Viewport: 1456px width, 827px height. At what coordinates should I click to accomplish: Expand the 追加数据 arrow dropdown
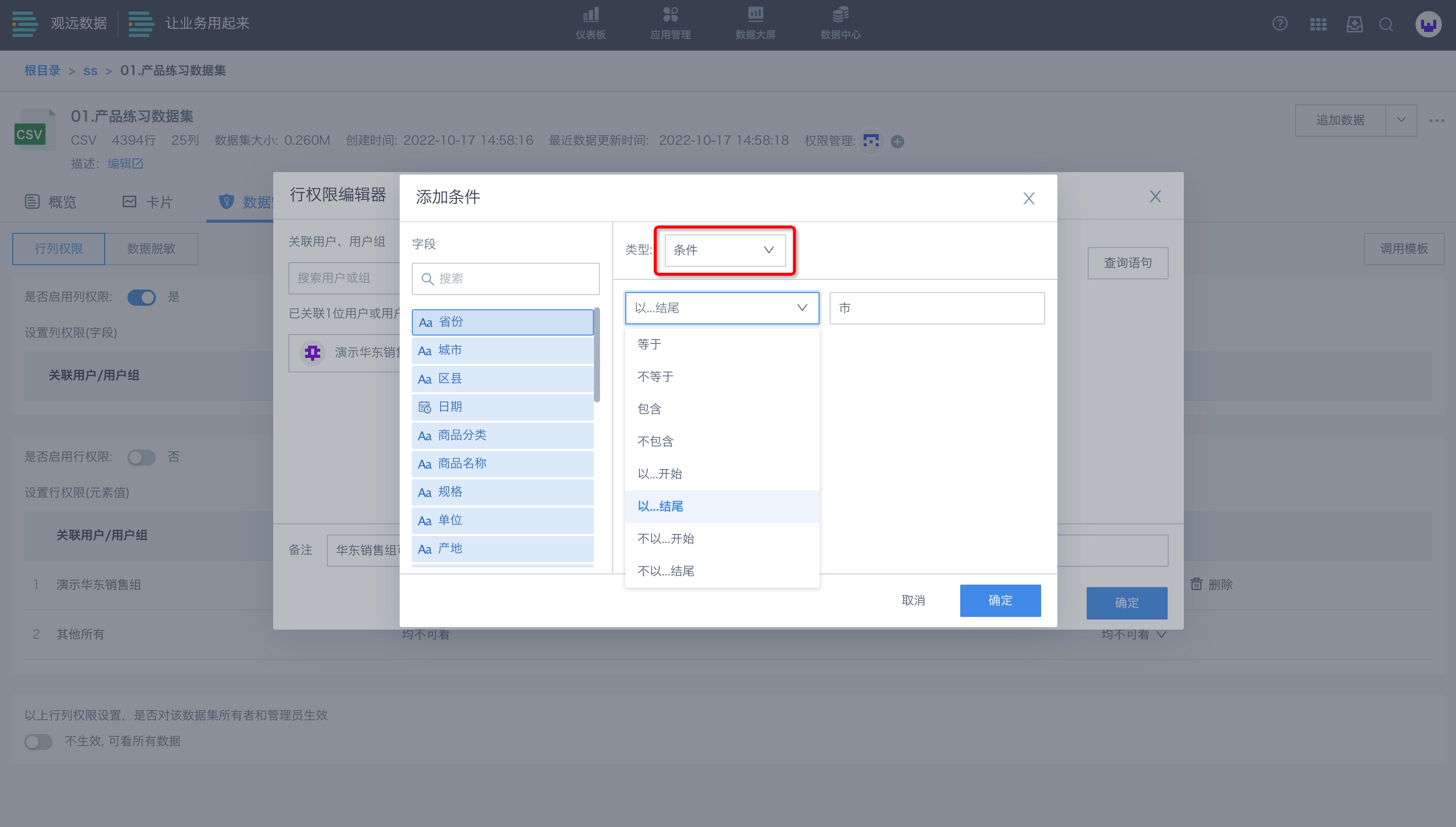tap(1401, 120)
